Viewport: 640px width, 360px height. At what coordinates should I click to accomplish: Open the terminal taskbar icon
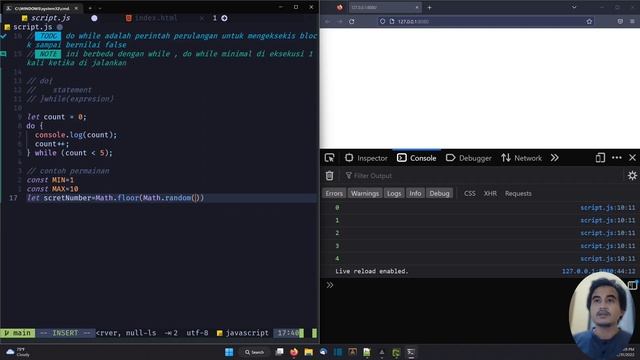[x=411, y=352]
